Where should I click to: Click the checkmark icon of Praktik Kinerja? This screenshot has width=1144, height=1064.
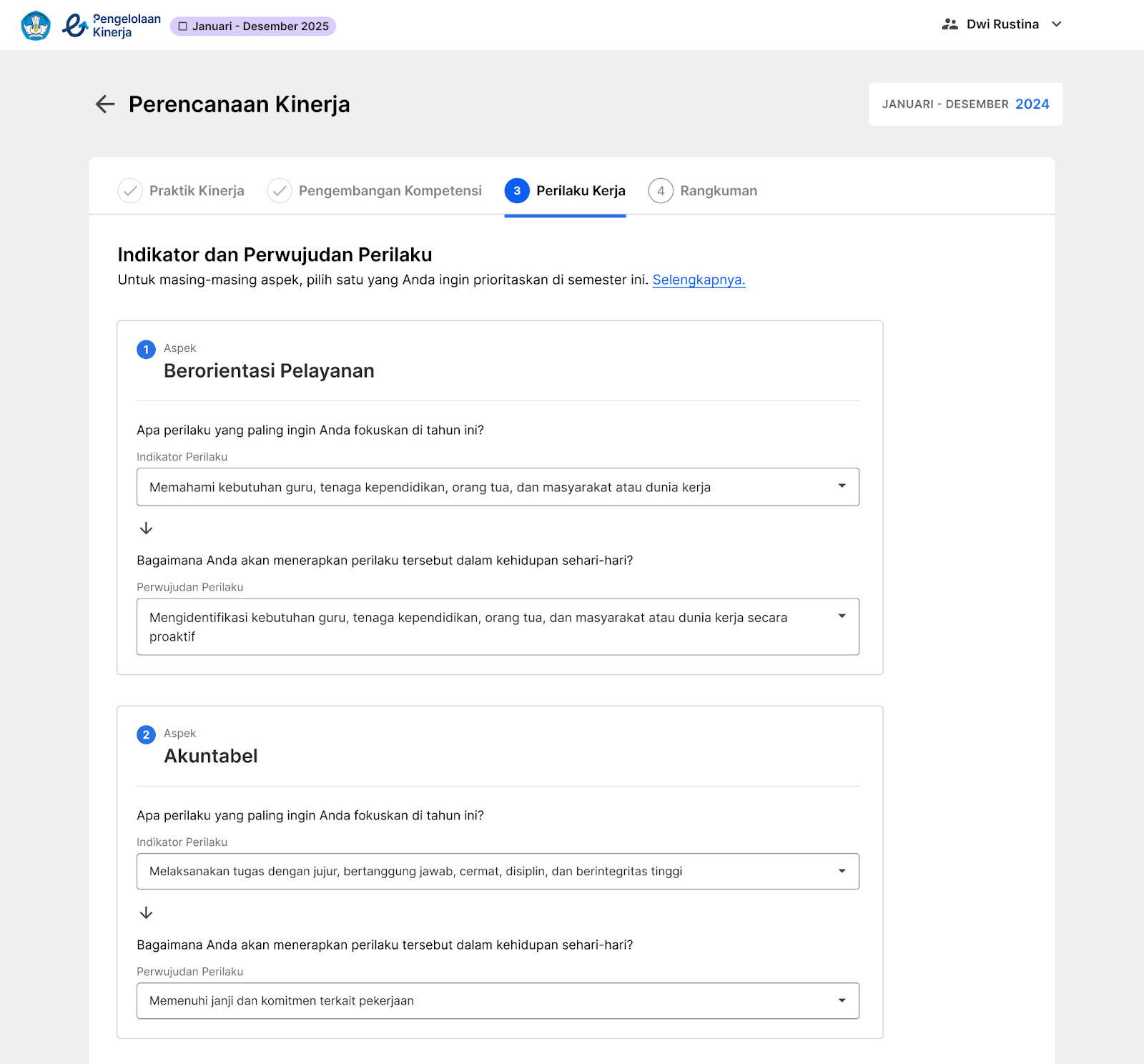[x=130, y=191]
